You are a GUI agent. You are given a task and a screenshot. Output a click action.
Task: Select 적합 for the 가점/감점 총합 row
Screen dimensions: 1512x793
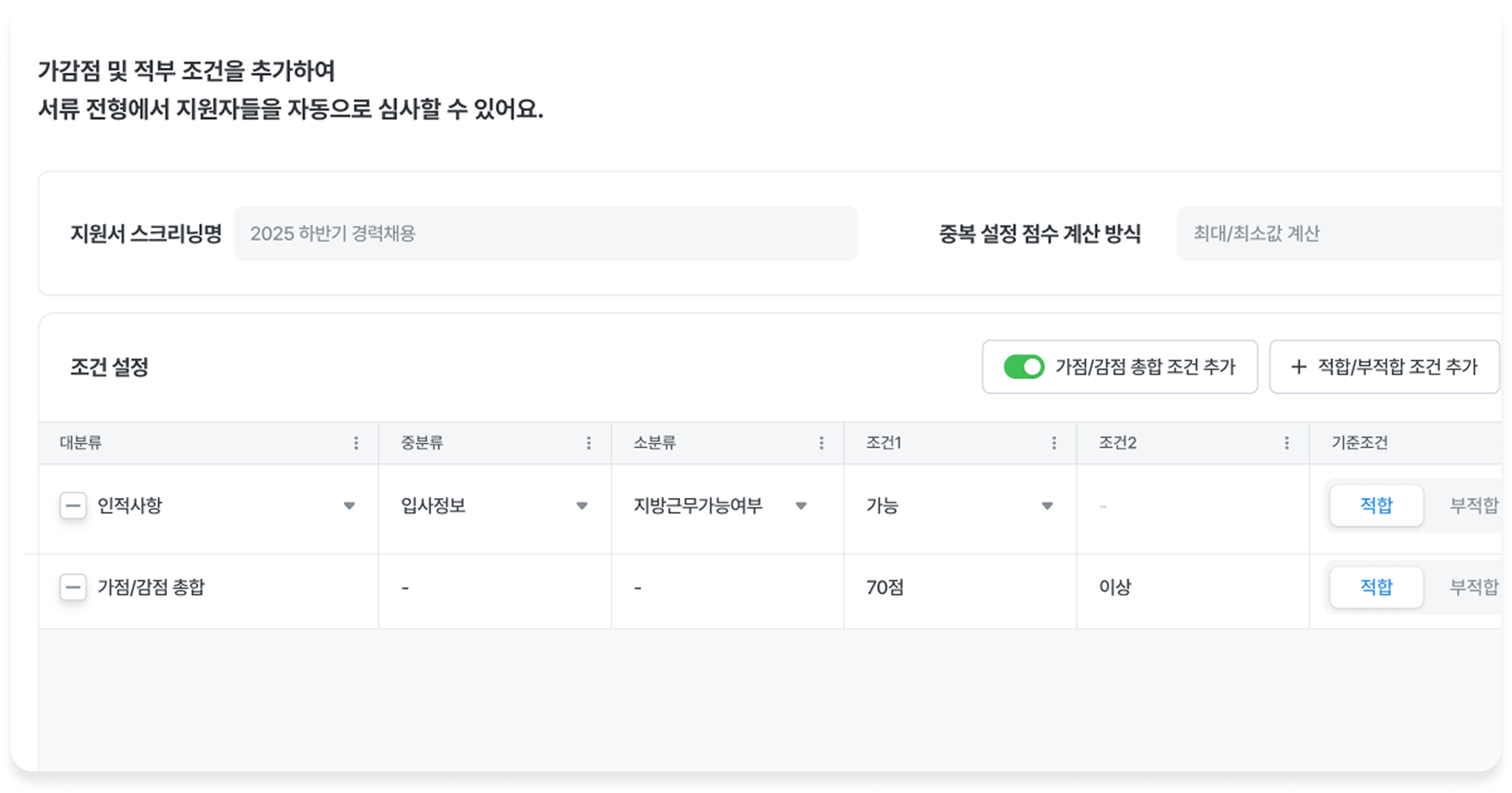[x=1376, y=587]
